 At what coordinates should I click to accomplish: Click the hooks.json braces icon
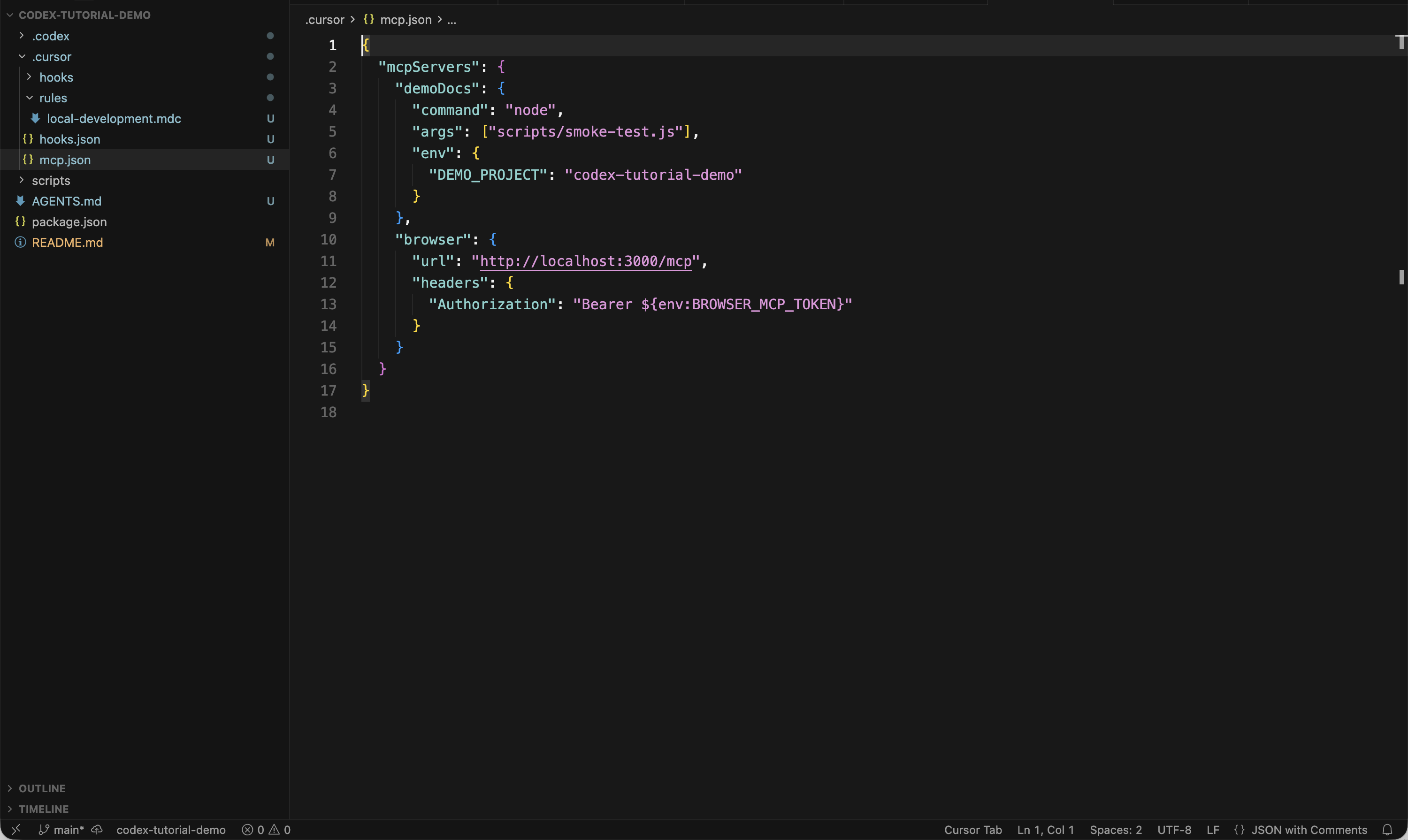click(x=28, y=139)
